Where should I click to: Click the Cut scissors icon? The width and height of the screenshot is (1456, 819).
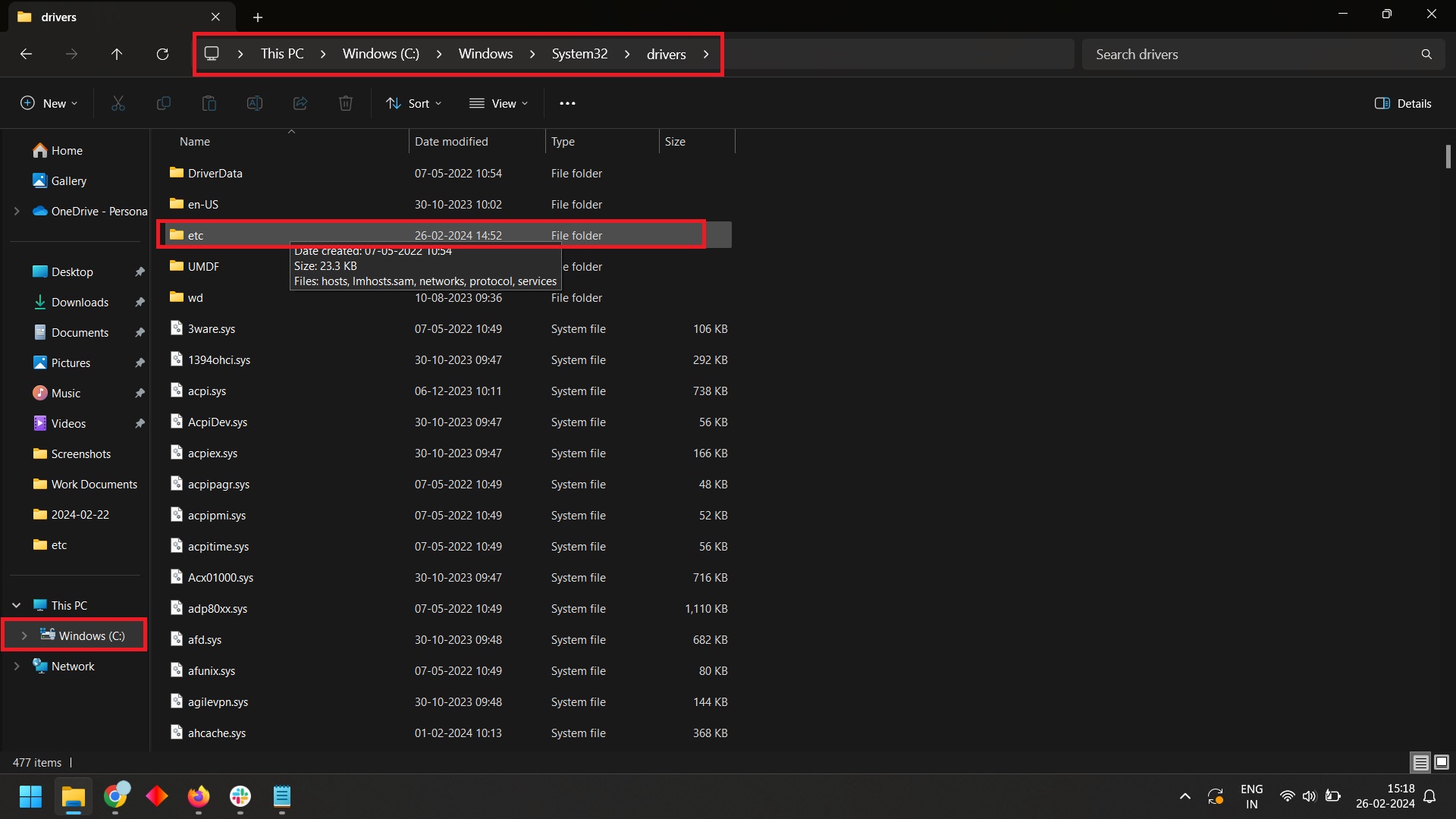point(118,103)
